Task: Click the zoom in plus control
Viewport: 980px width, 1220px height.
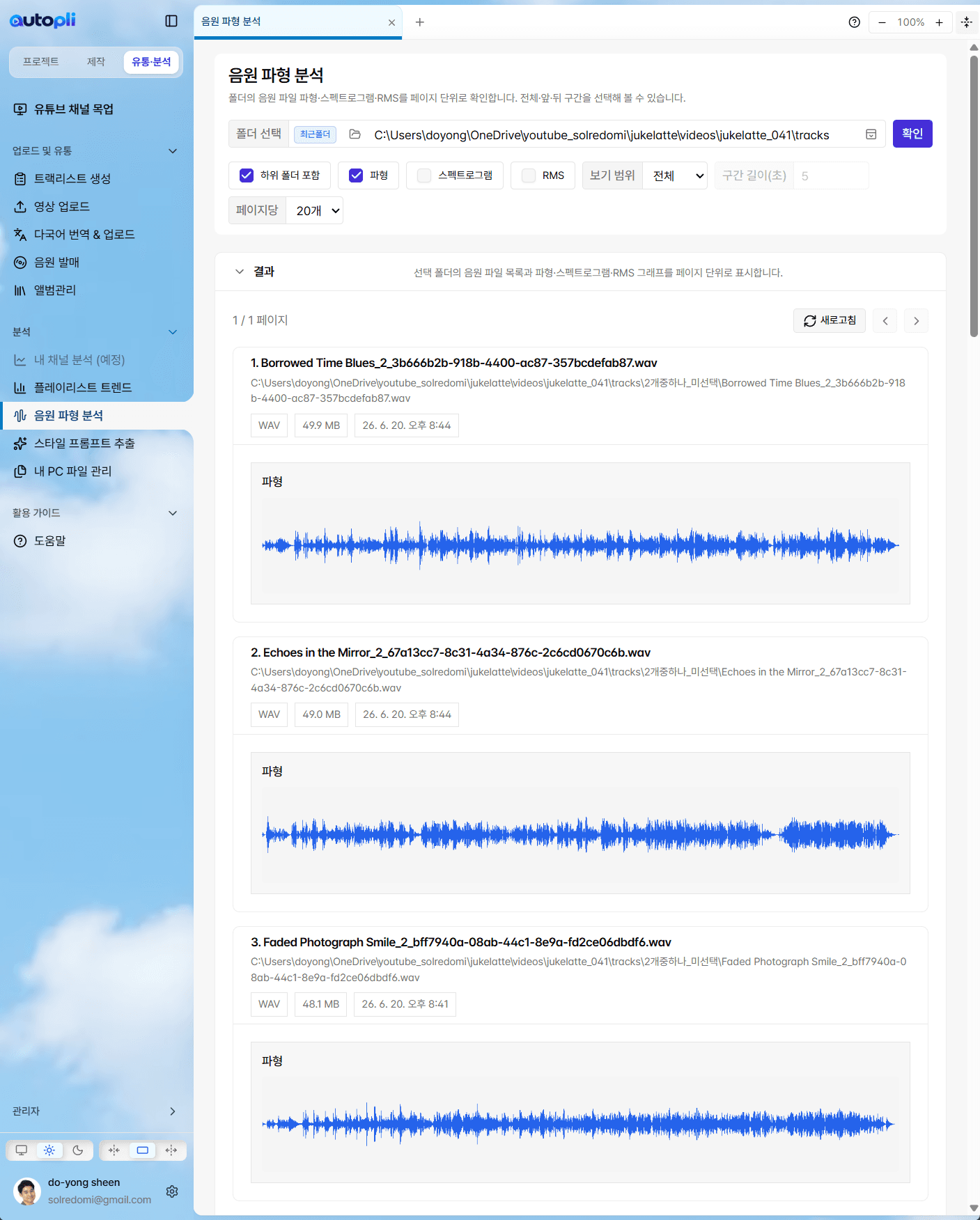Action: (x=939, y=22)
